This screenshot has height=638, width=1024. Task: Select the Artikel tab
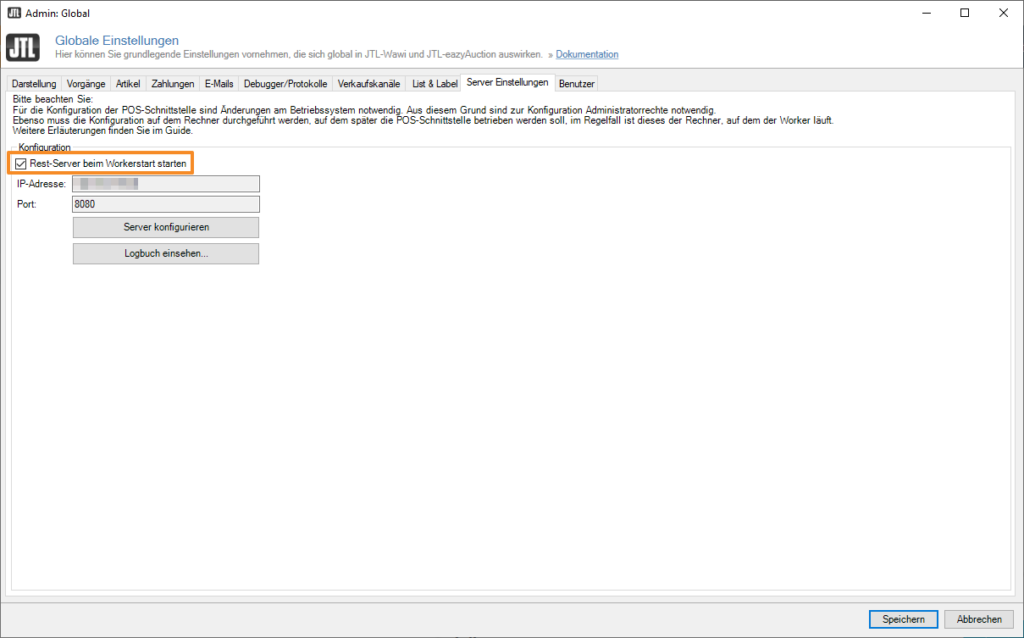tap(128, 84)
